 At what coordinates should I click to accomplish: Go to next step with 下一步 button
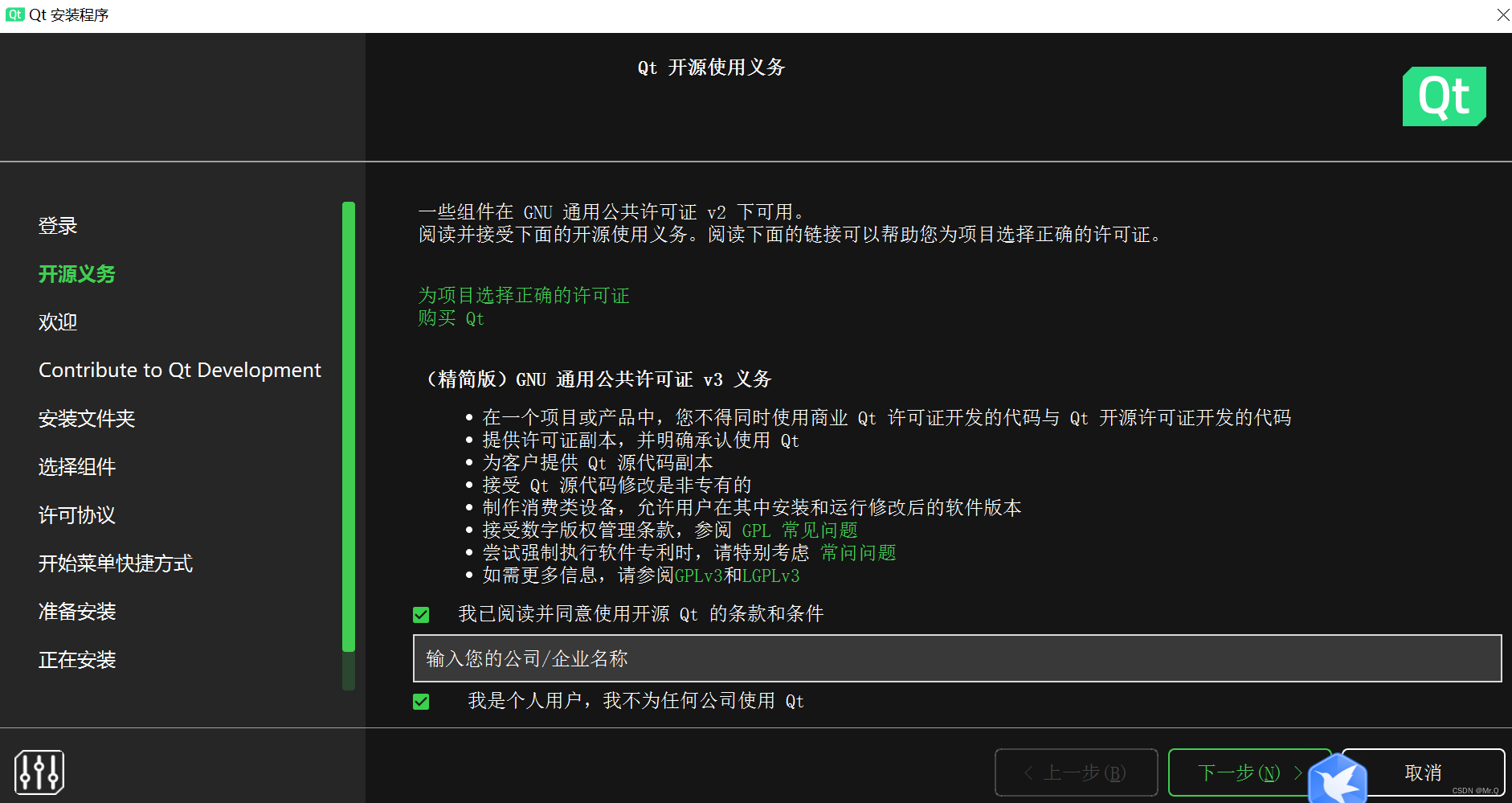point(1249,772)
